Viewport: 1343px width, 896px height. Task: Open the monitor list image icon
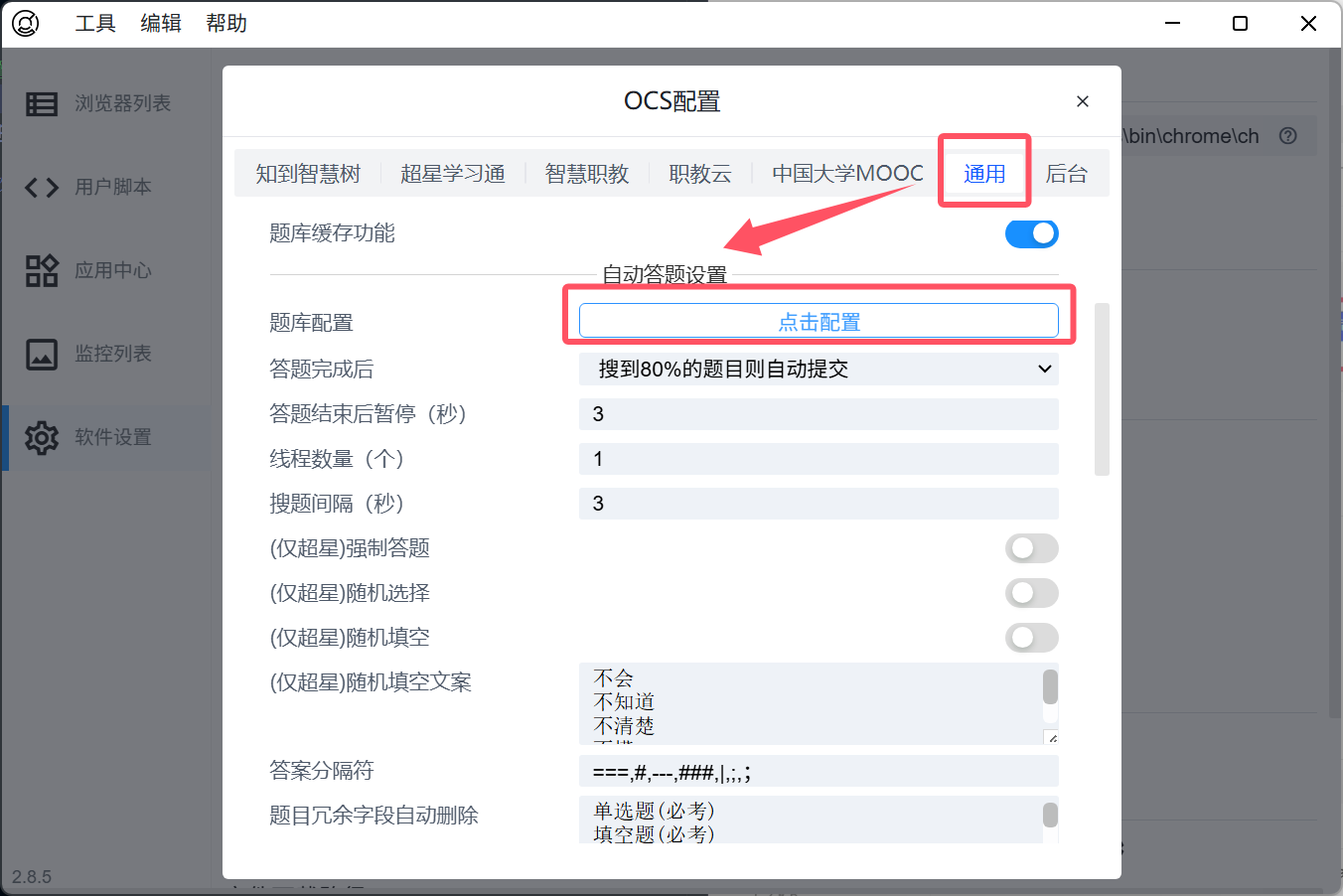click(x=42, y=354)
